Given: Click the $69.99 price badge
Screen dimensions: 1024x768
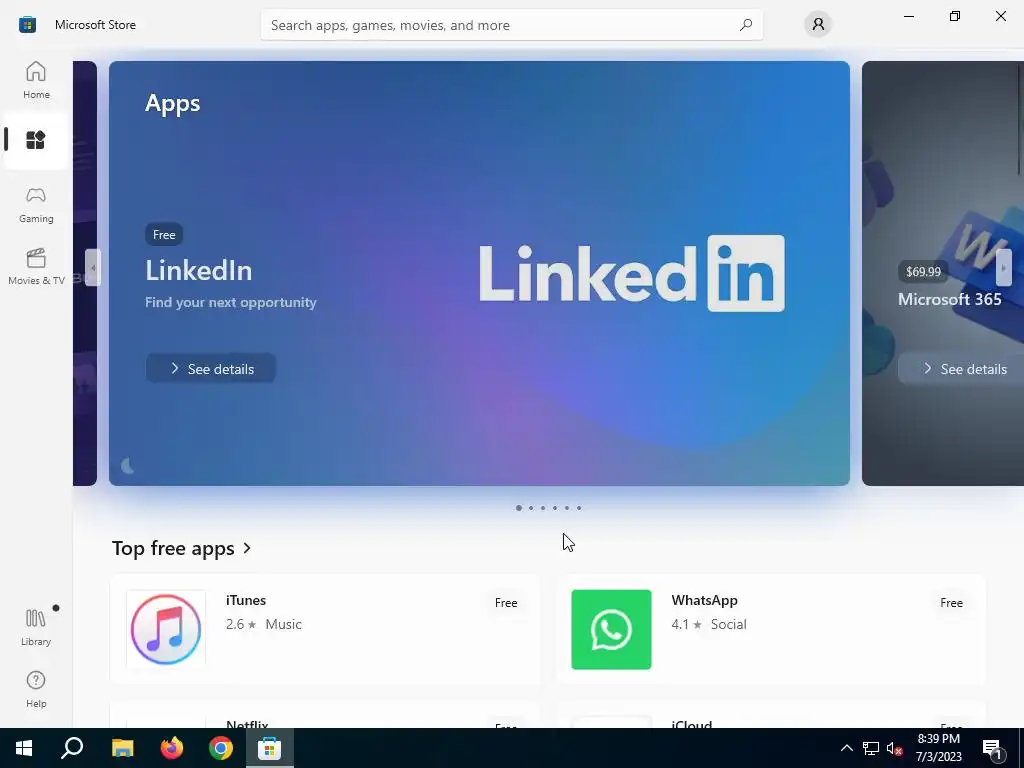Looking at the screenshot, I should click(x=923, y=272).
